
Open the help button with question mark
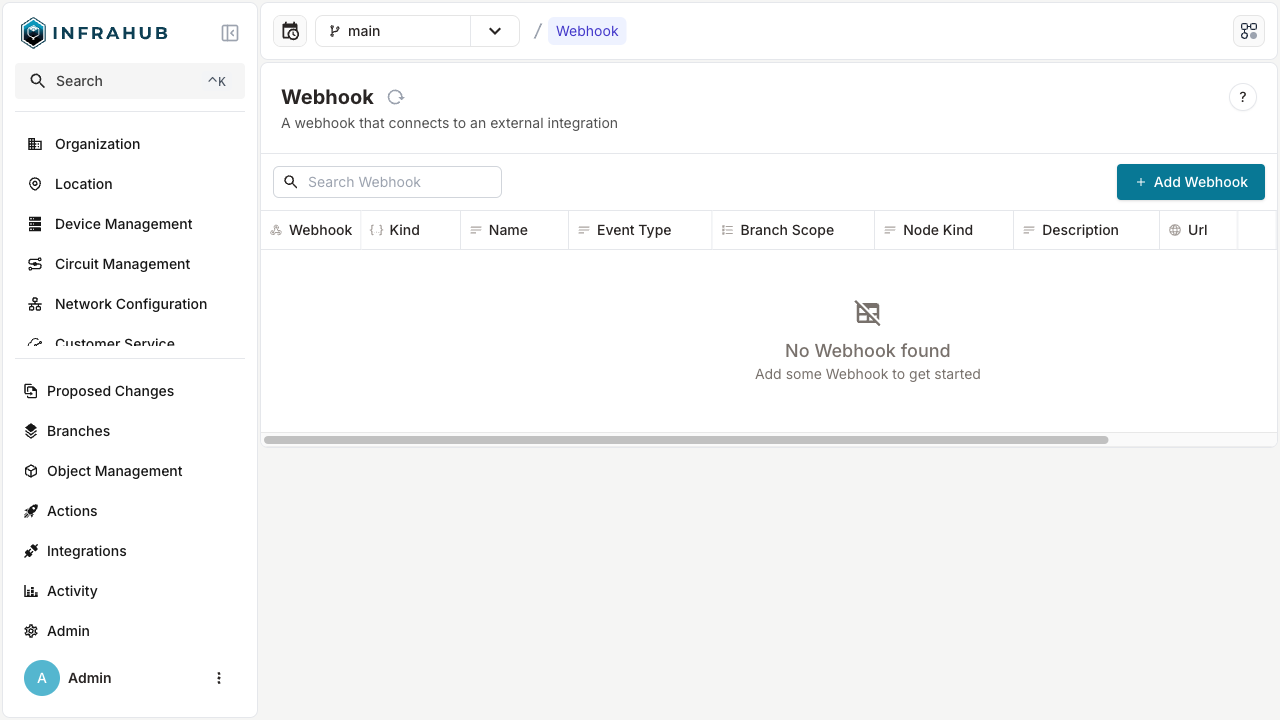pos(1243,97)
